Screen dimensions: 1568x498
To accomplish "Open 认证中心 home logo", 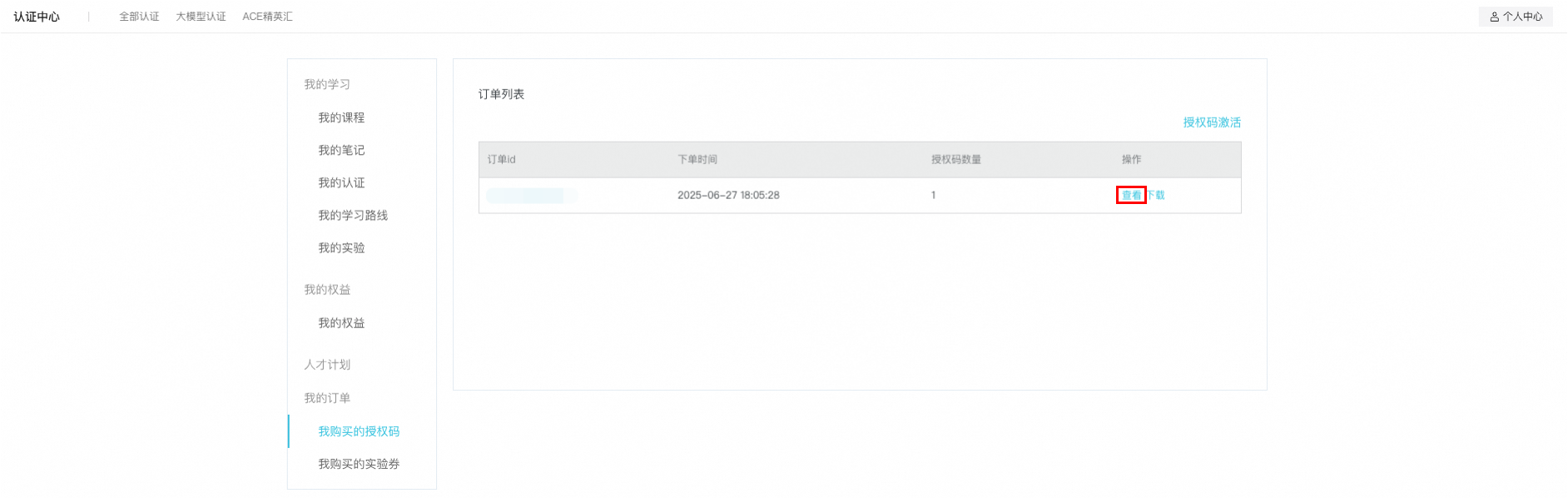I will click(37, 17).
